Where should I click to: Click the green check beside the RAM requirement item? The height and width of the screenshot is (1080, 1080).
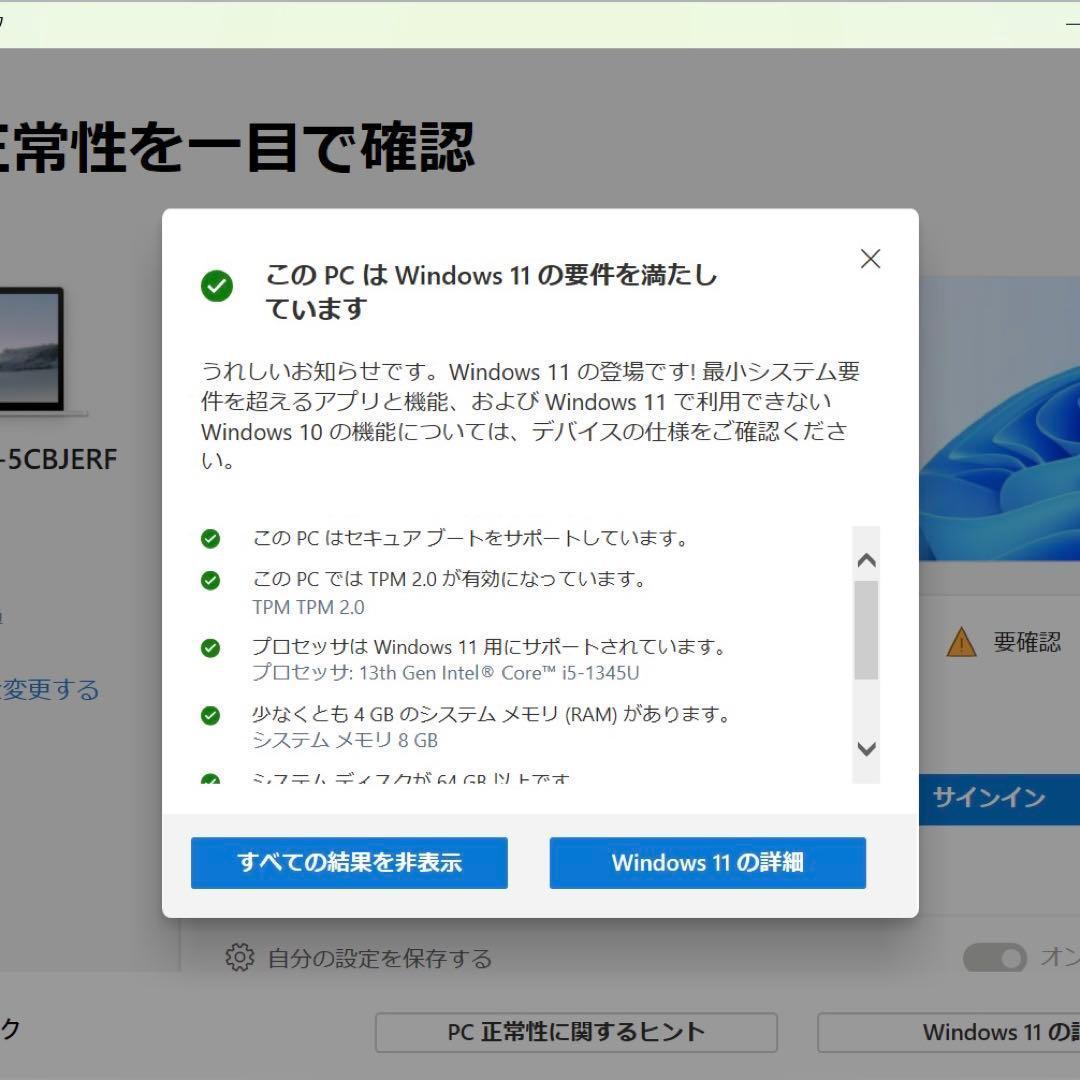210,715
